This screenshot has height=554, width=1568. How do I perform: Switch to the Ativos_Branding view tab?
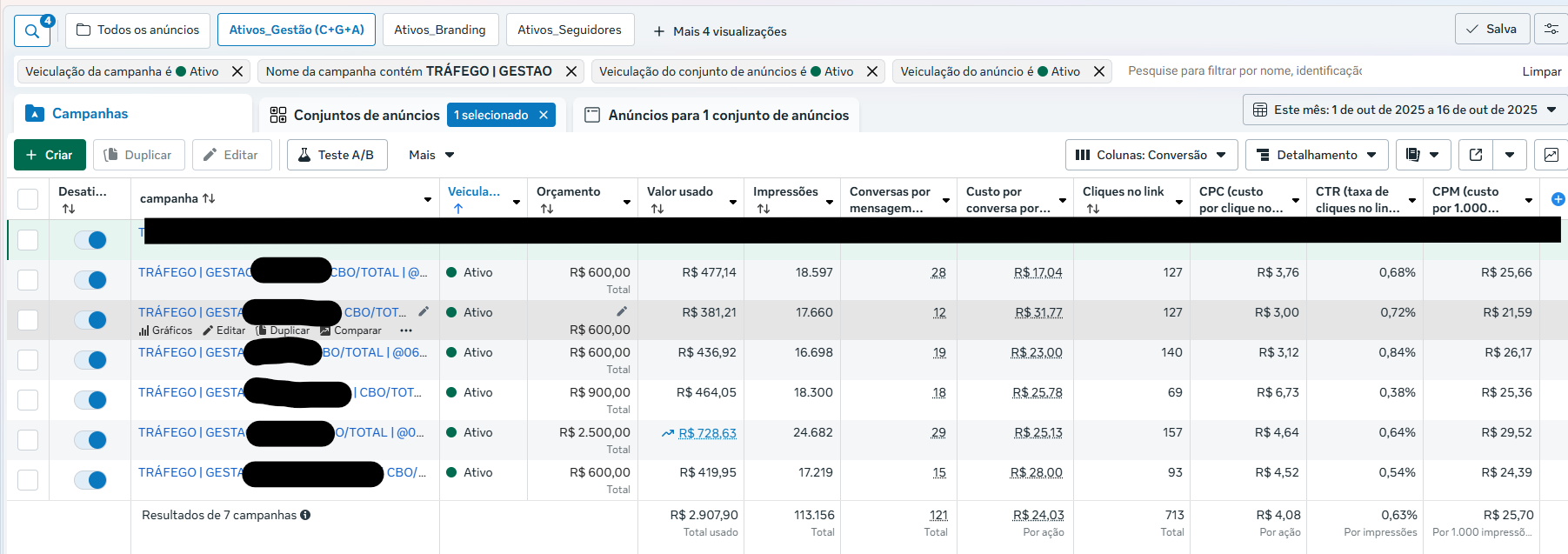tap(440, 30)
